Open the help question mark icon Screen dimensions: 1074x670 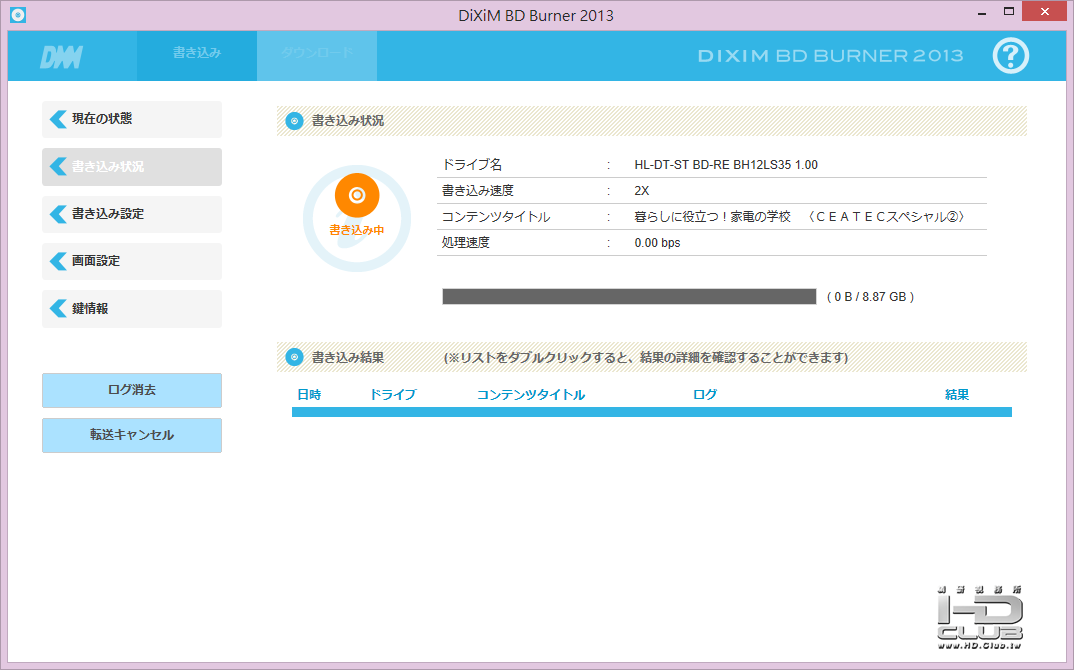[x=1010, y=55]
